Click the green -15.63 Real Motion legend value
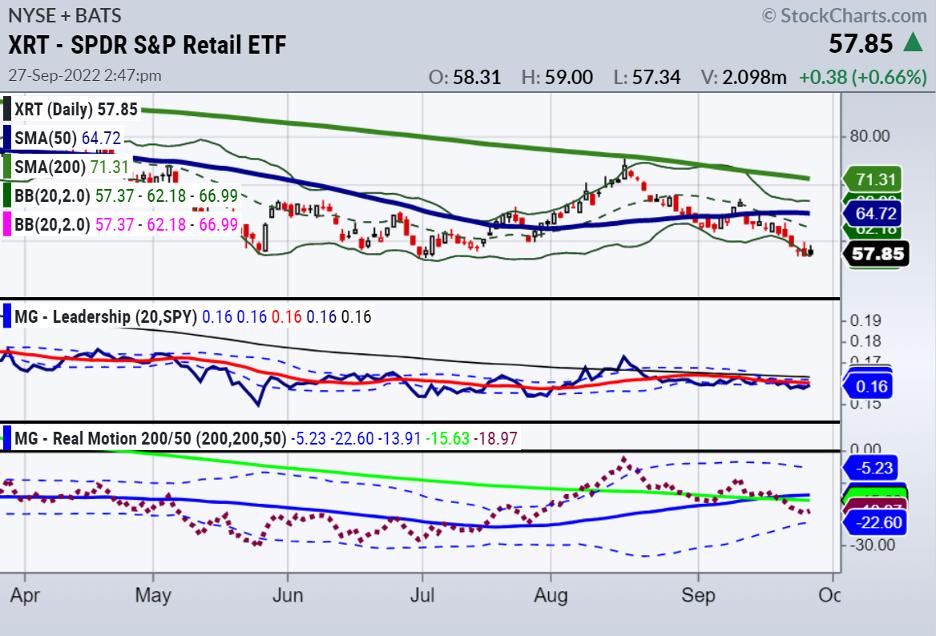 [x=448, y=438]
